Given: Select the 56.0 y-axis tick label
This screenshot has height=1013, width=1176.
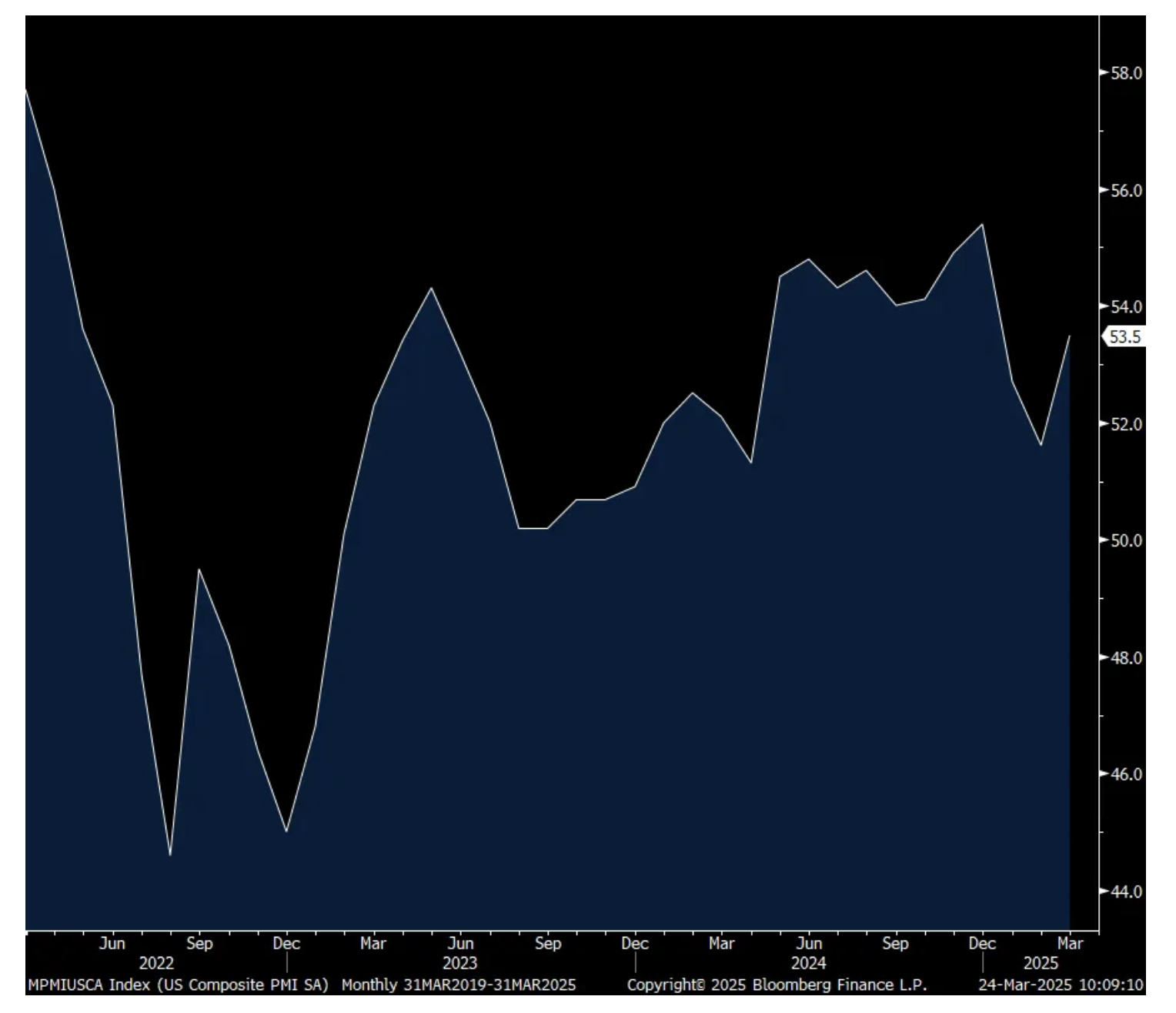Looking at the screenshot, I should pyautogui.click(x=1126, y=191).
